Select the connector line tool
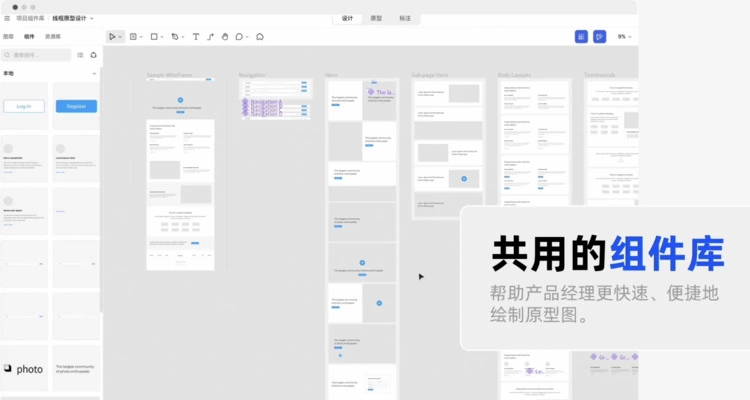 (x=210, y=37)
